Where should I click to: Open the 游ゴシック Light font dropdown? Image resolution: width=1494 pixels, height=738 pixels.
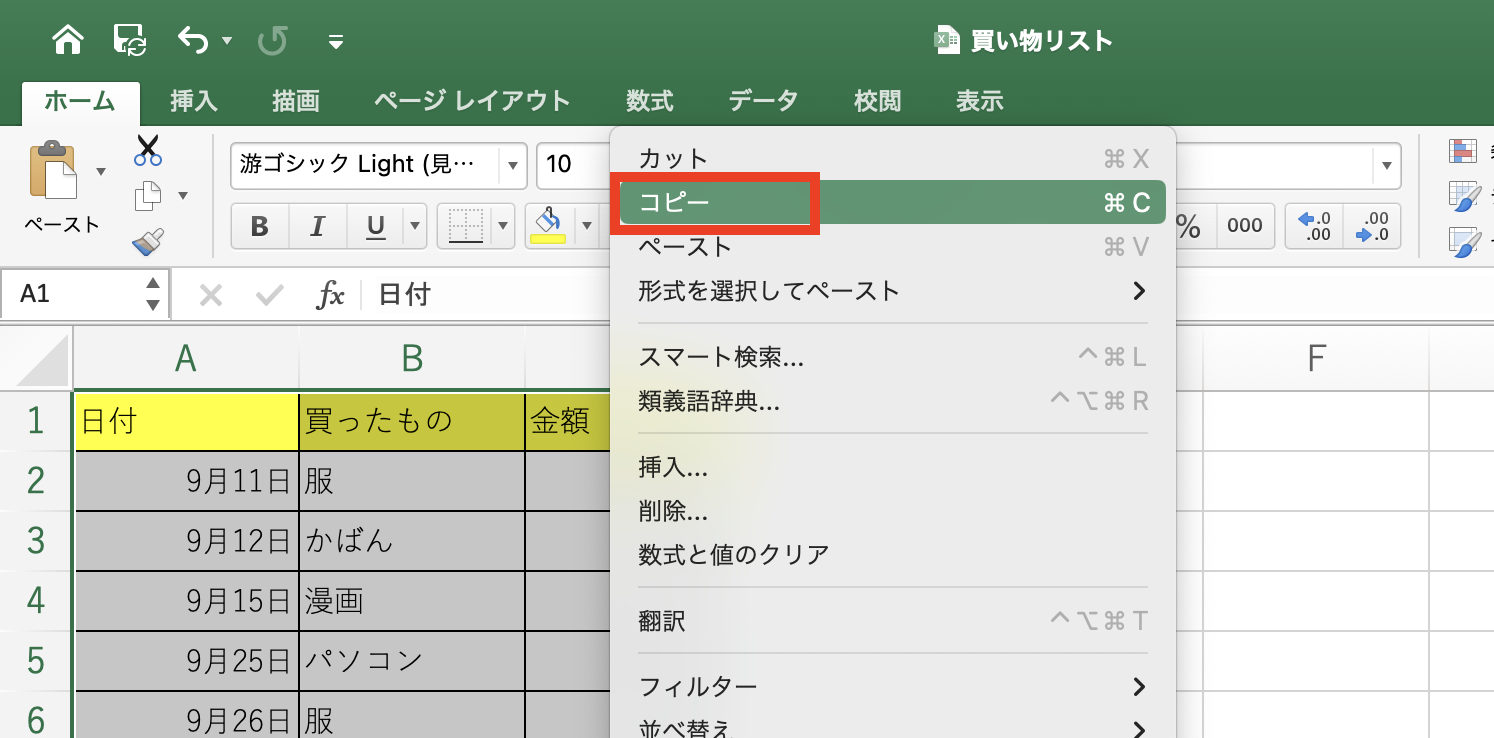(513, 166)
